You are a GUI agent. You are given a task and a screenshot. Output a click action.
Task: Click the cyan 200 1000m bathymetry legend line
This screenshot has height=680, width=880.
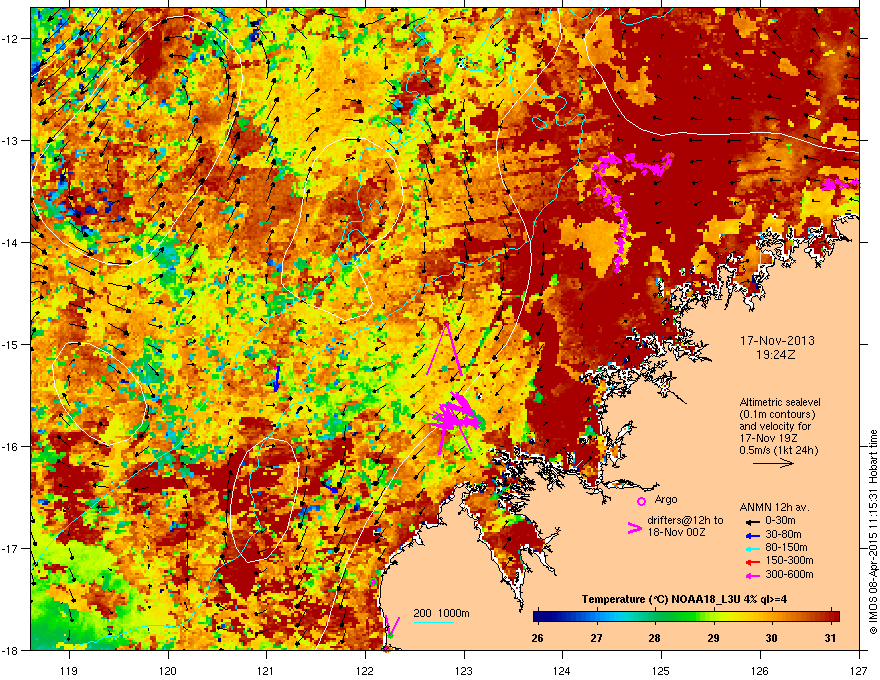pyautogui.click(x=433, y=622)
